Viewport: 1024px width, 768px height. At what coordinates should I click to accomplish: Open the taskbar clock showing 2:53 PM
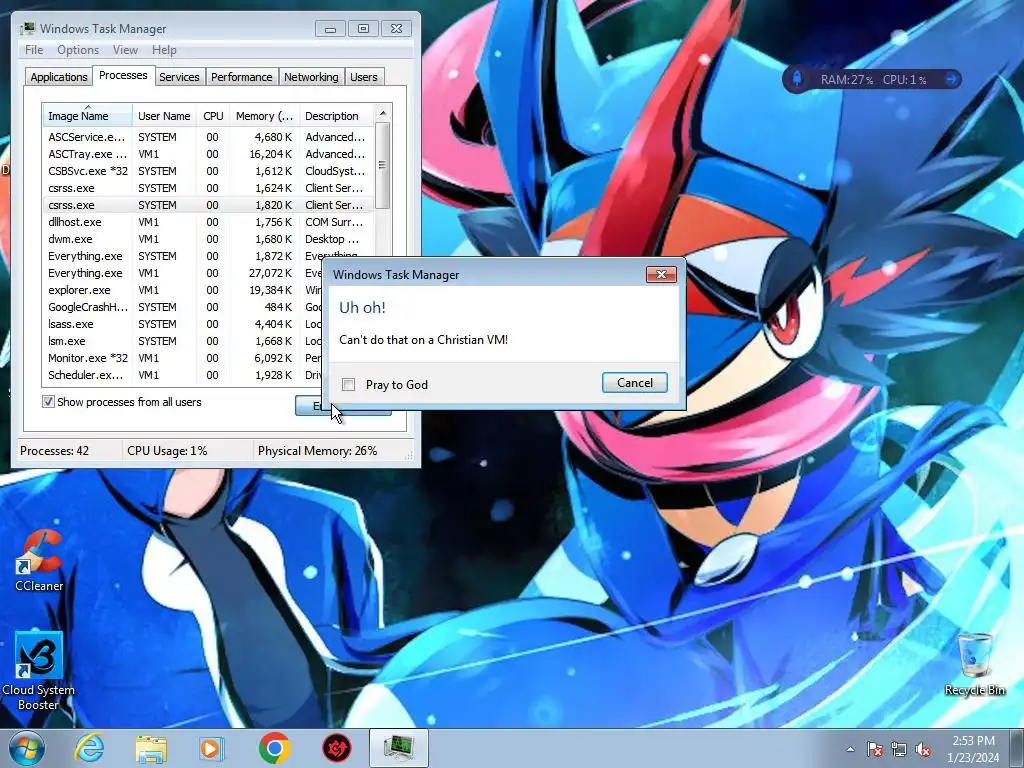click(x=973, y=749)
